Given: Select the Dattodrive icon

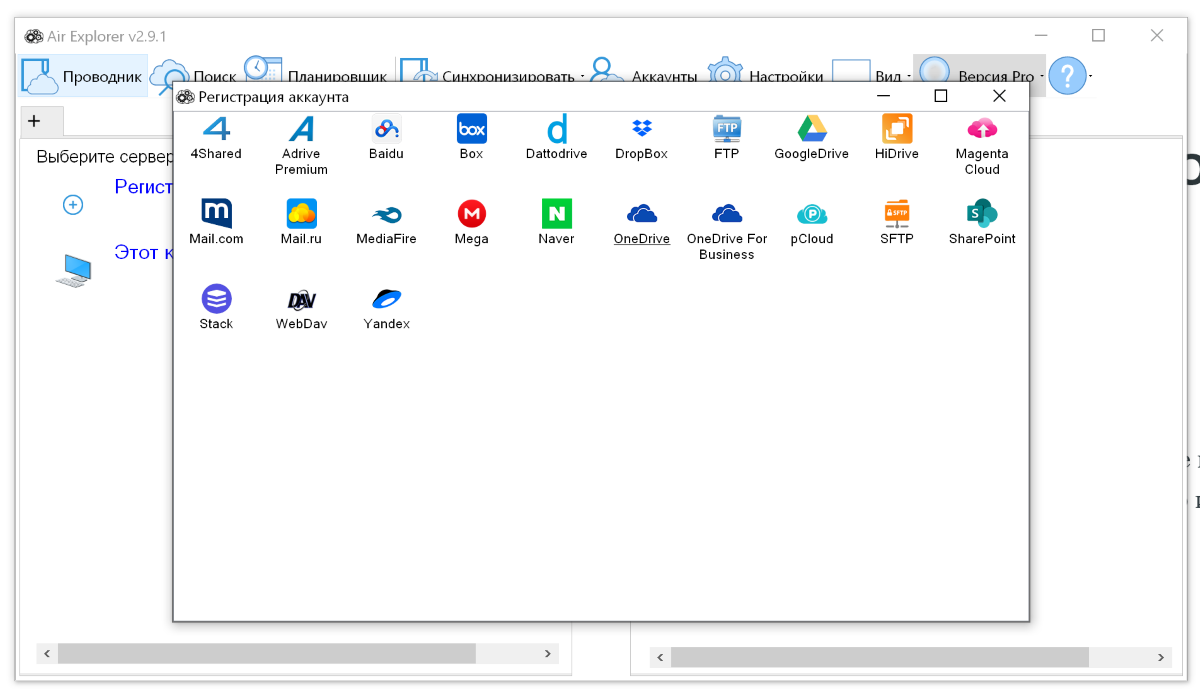Looking at the screenshot, I should [557, 129].
